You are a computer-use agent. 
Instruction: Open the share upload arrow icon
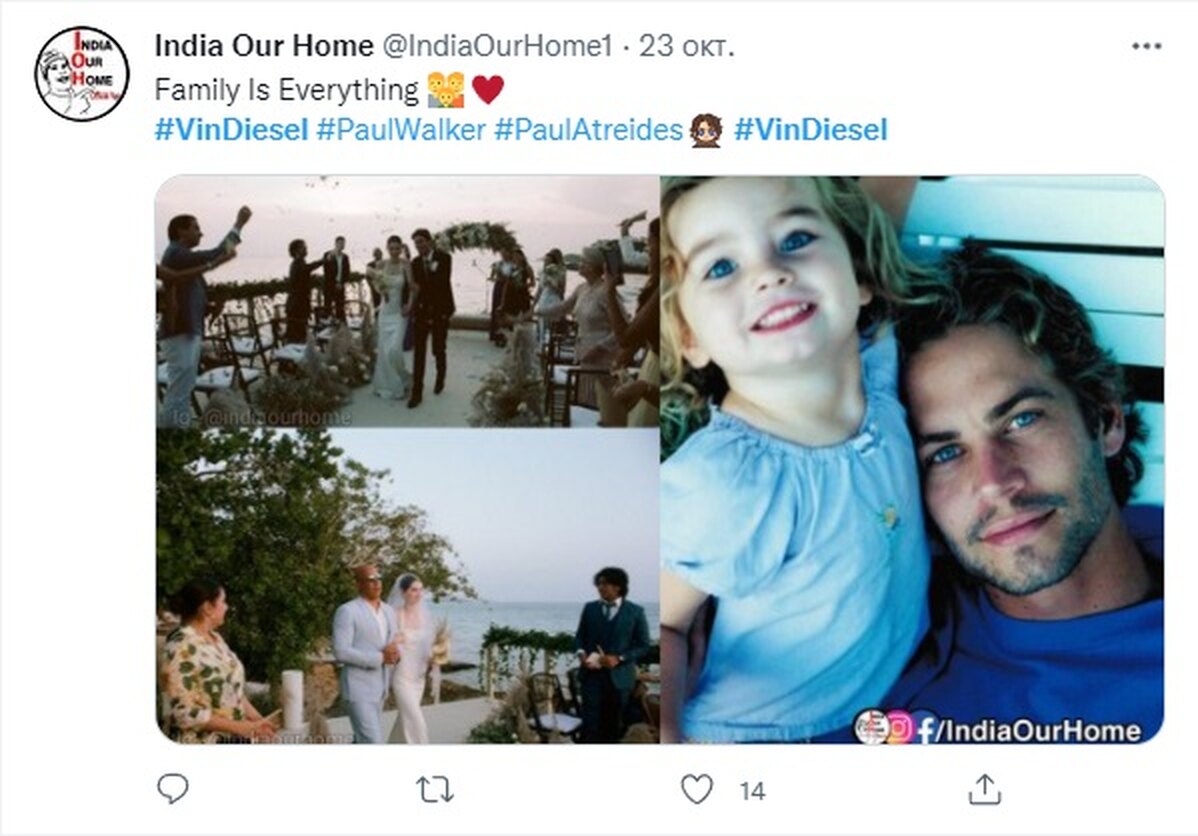coord(984,789)
